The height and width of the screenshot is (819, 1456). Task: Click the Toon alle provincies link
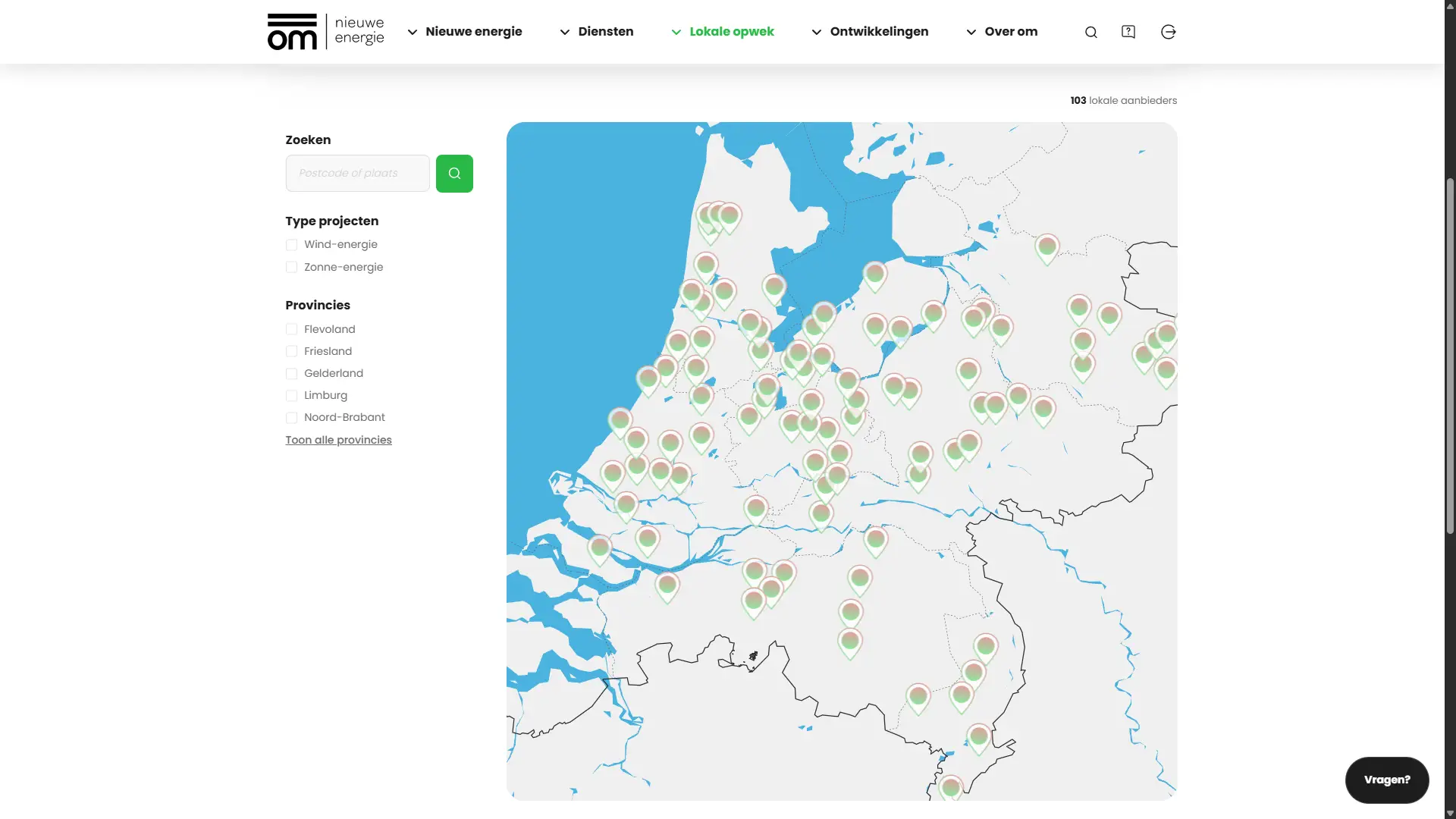coord(338,440)
